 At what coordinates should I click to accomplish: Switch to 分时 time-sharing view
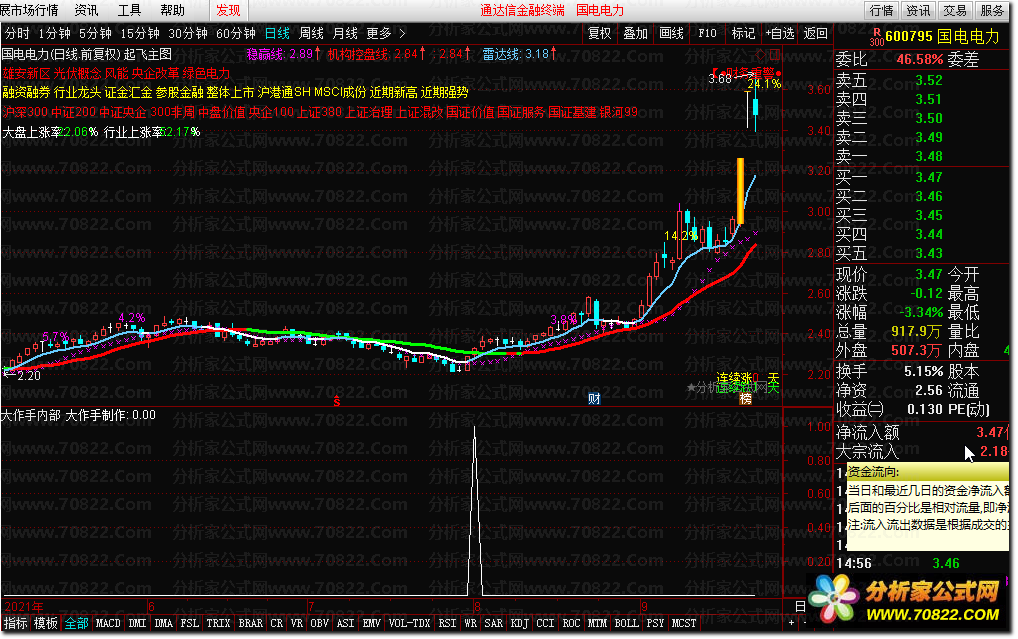click(x=18, y=33)
